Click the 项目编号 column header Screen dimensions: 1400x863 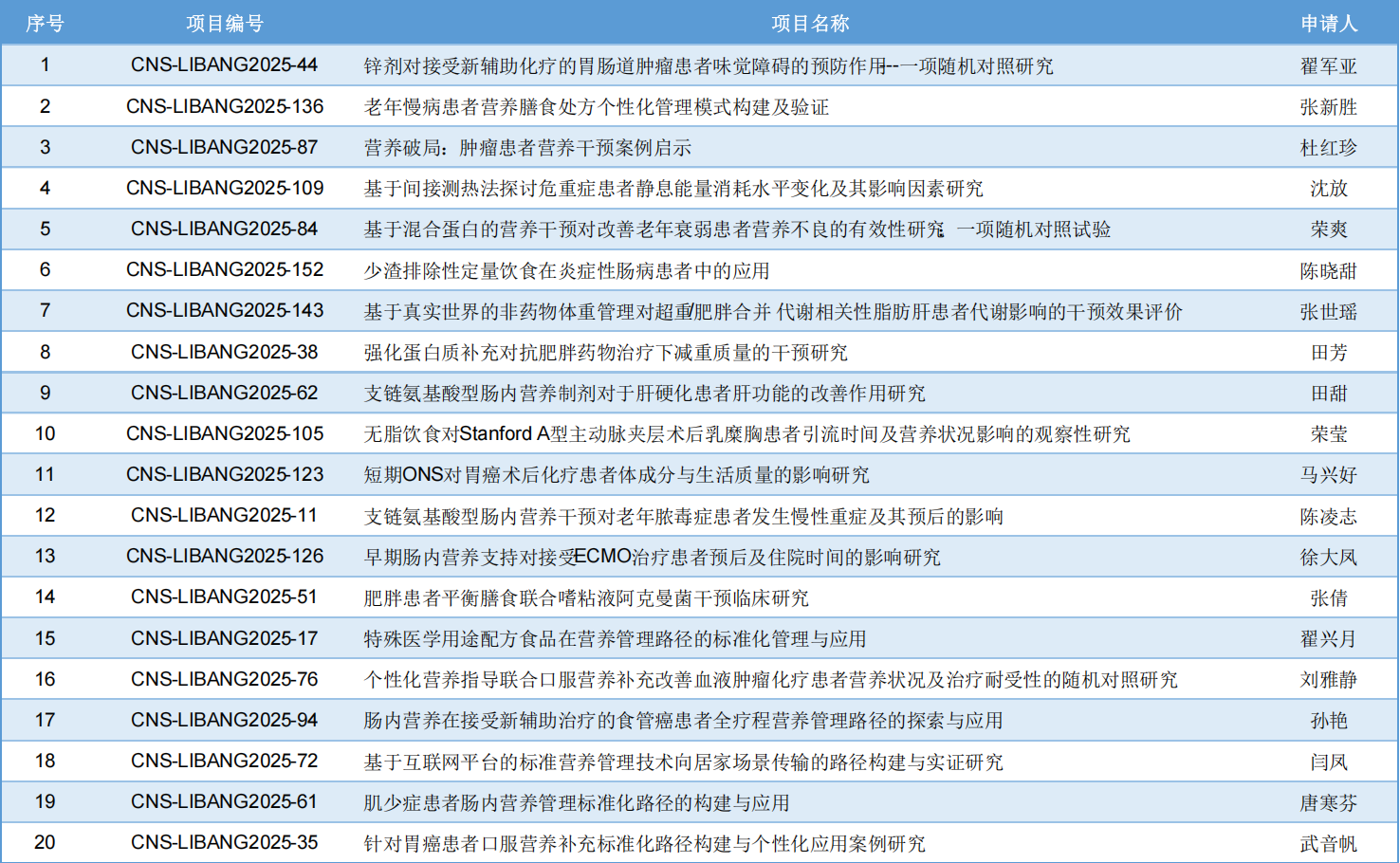tap(224, 24)
